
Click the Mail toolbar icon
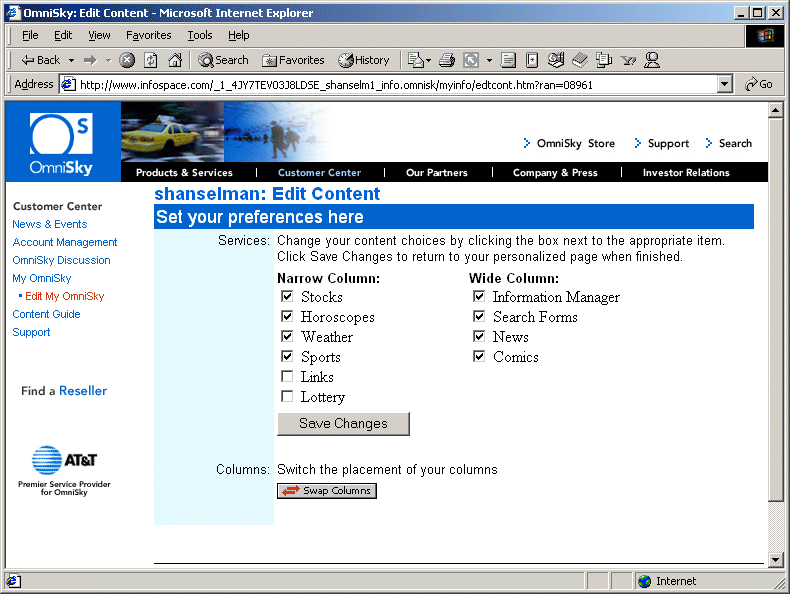tap(416, 60)
